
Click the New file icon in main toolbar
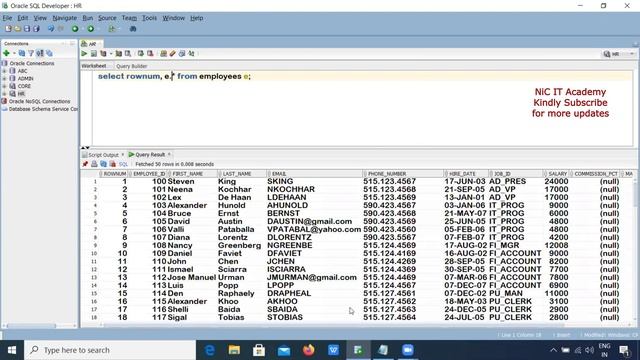click(8, 29)
